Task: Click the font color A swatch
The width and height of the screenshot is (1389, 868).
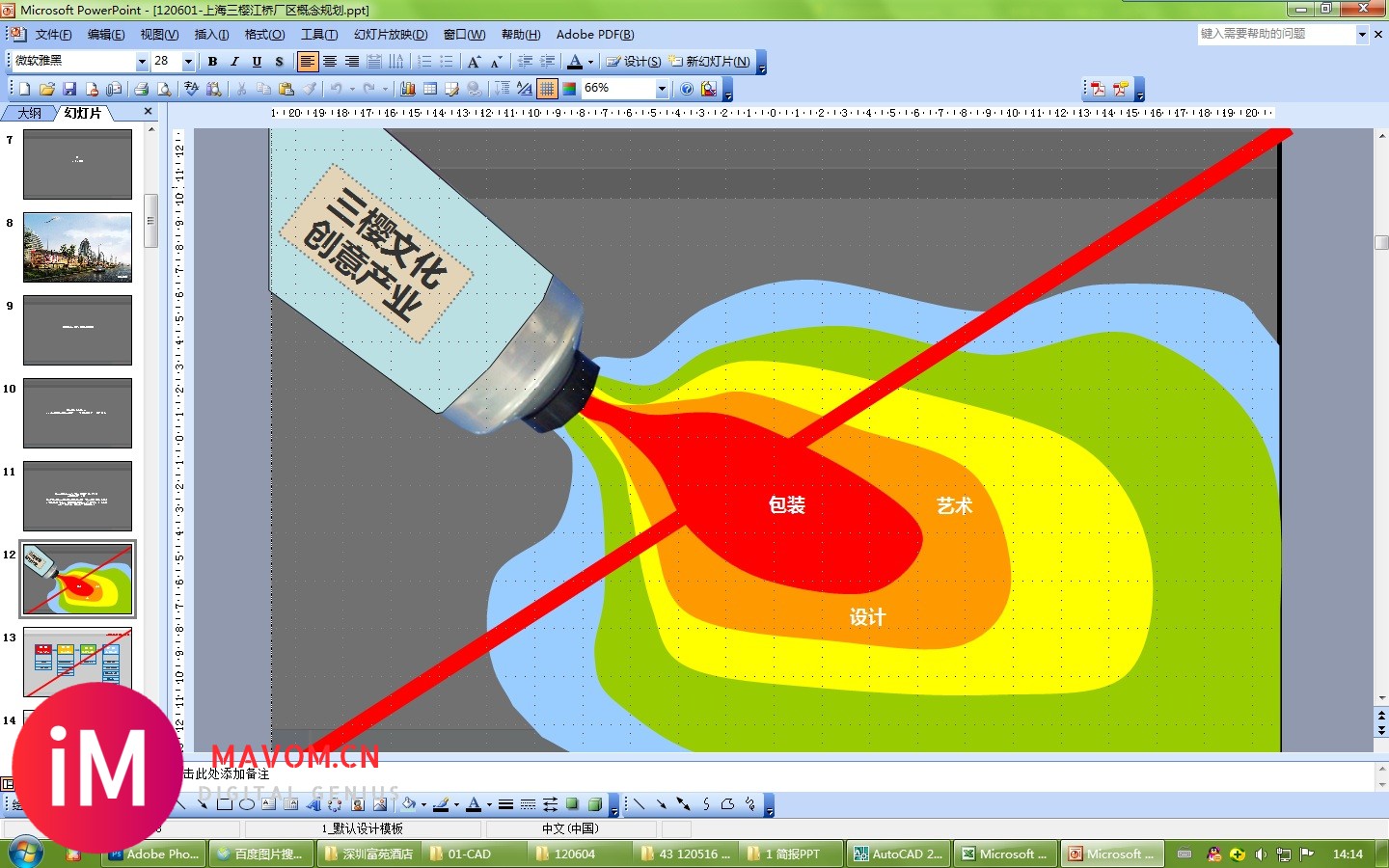Action: 474,804
